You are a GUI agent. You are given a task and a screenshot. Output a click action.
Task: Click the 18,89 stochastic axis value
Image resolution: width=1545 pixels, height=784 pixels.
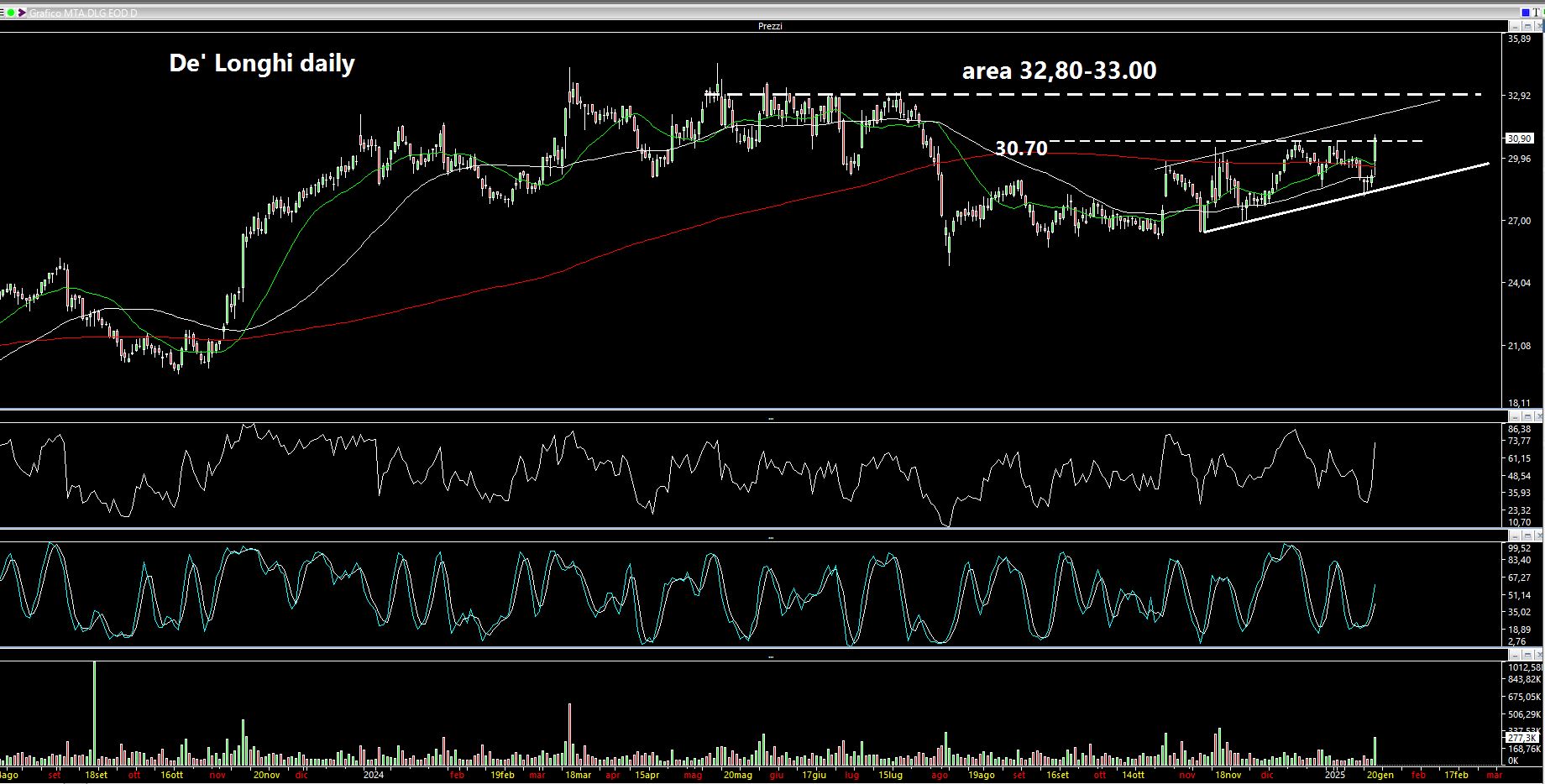pos(1519,630)
